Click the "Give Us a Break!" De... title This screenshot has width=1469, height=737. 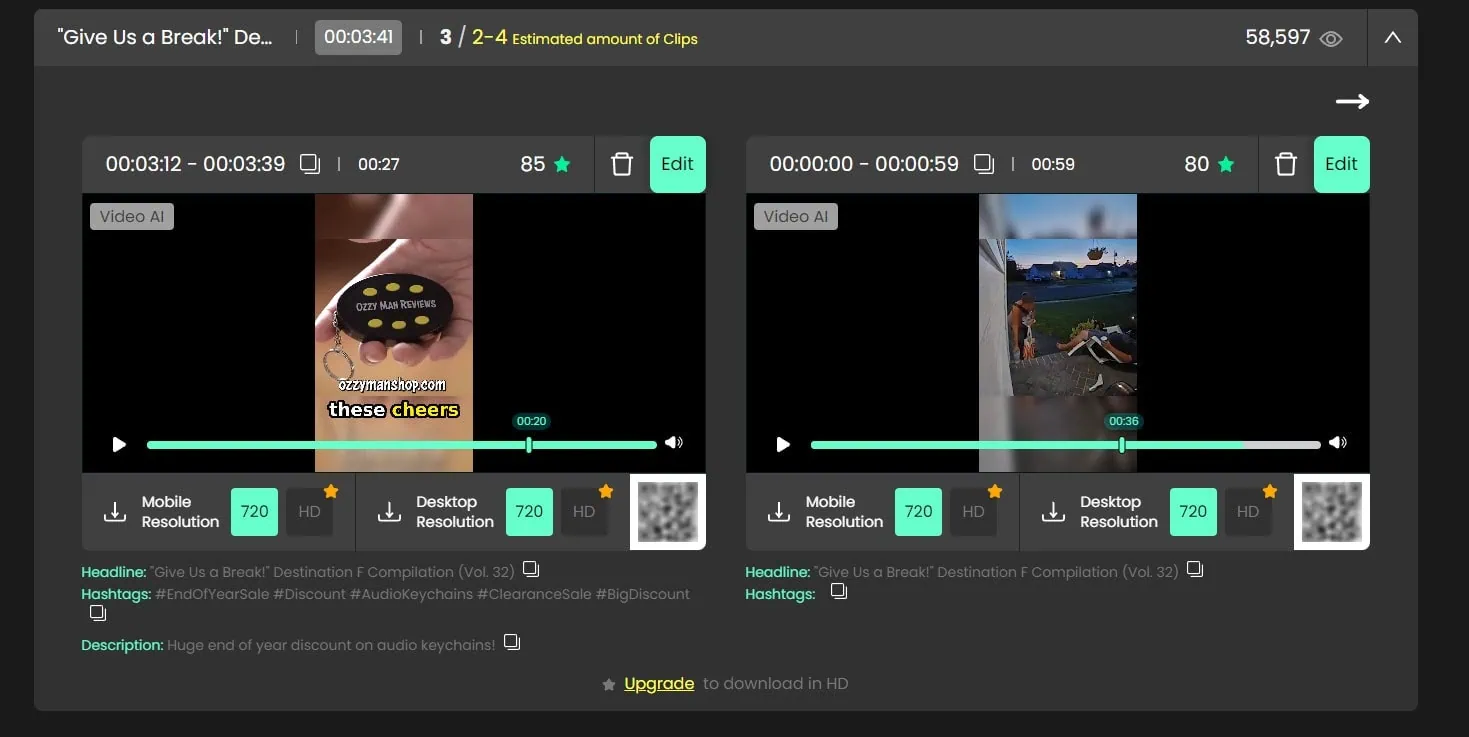tap(165, 38)
